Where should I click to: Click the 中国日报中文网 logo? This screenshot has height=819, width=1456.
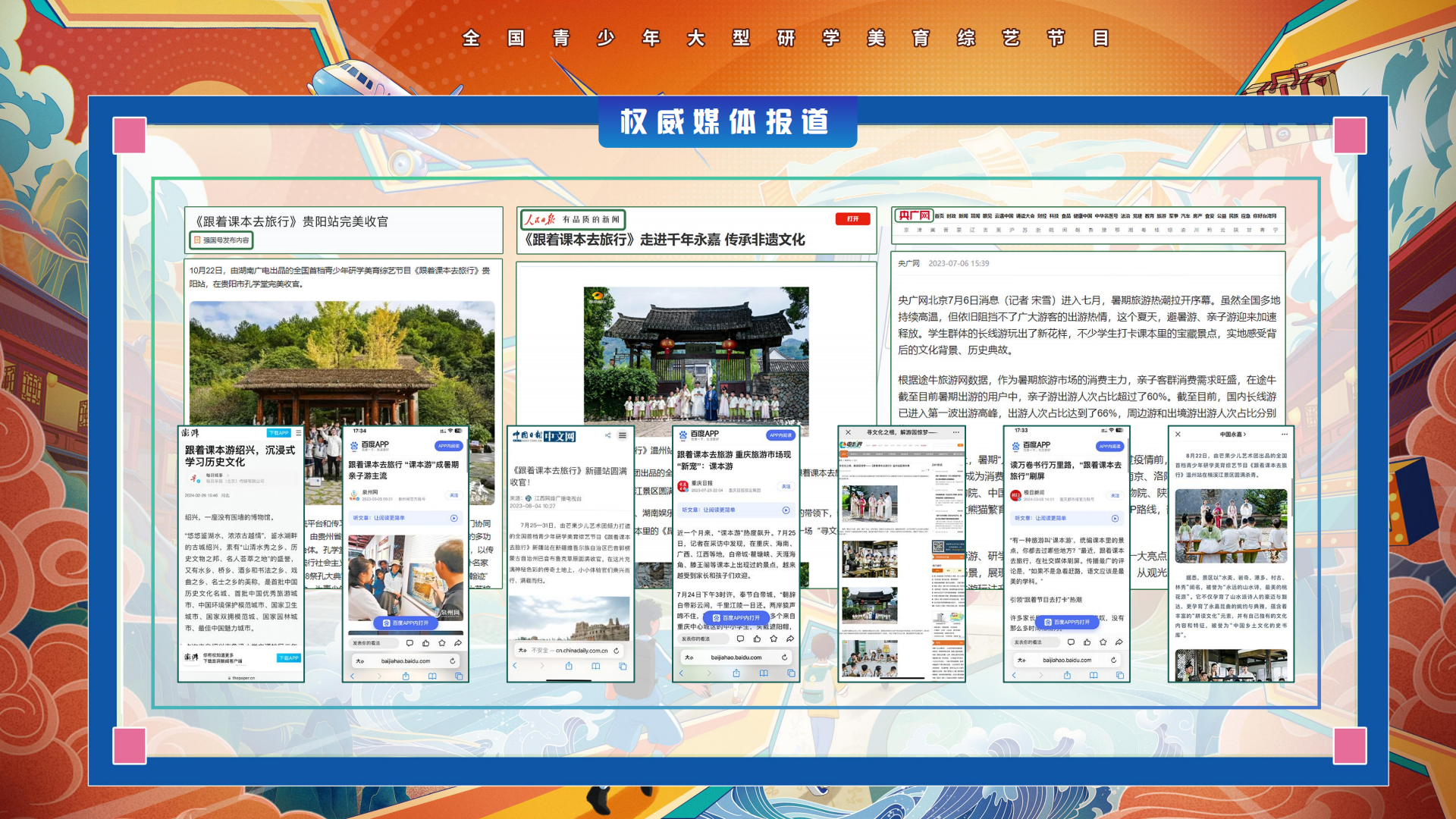(x=544, y=436)
